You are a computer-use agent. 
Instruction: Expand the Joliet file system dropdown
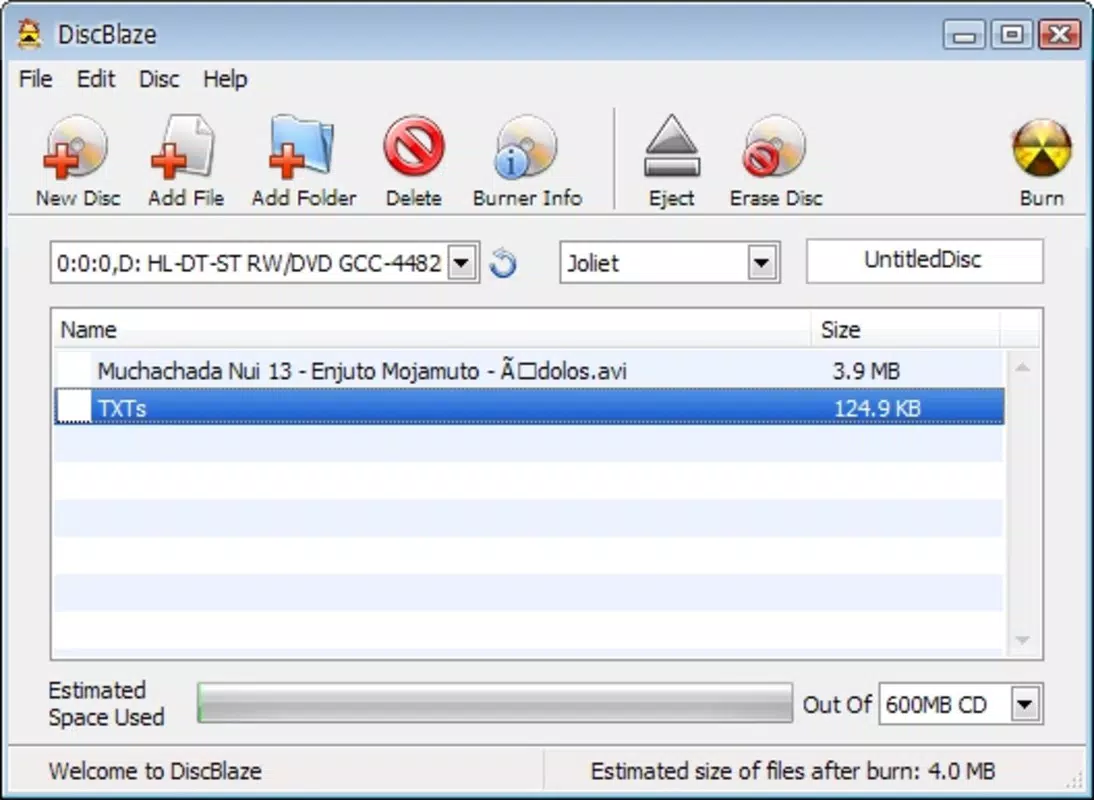click(762, 263)
